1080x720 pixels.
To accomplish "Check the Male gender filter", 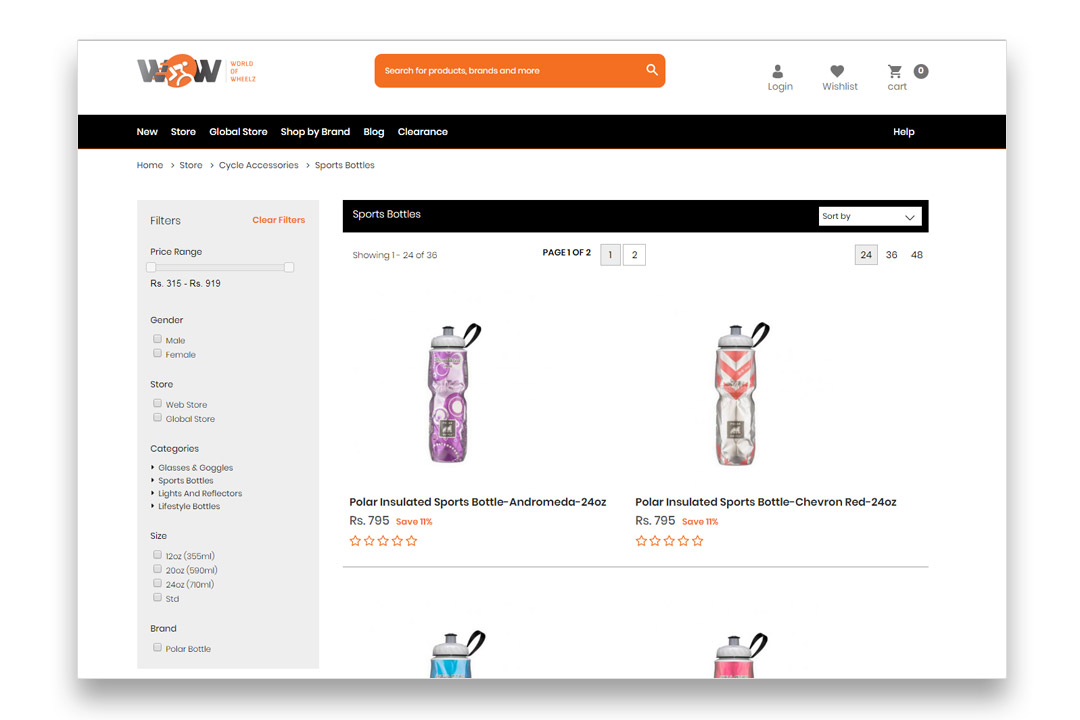I will (158, 339).
